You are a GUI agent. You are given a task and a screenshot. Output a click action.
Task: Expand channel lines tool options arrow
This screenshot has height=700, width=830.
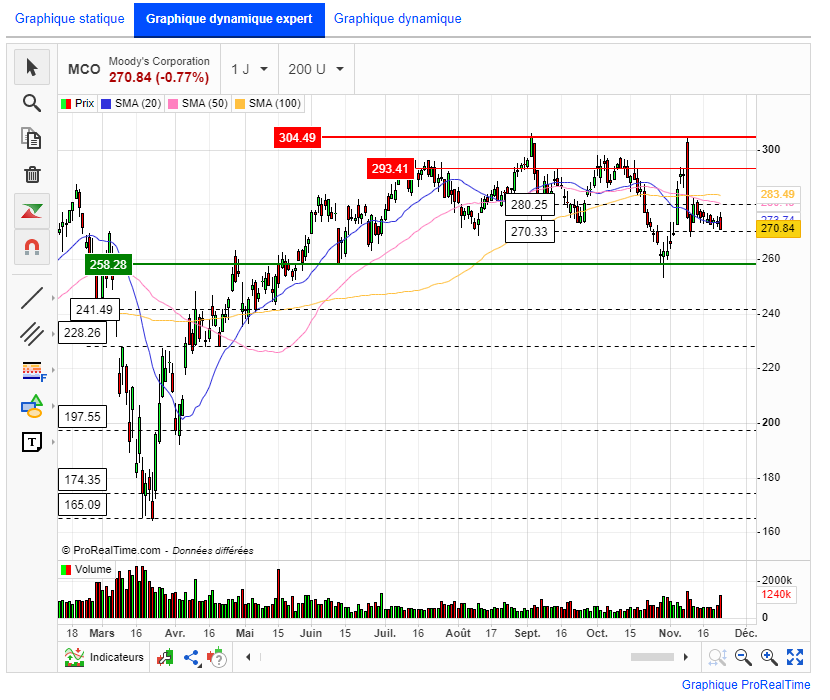point(53,334)
